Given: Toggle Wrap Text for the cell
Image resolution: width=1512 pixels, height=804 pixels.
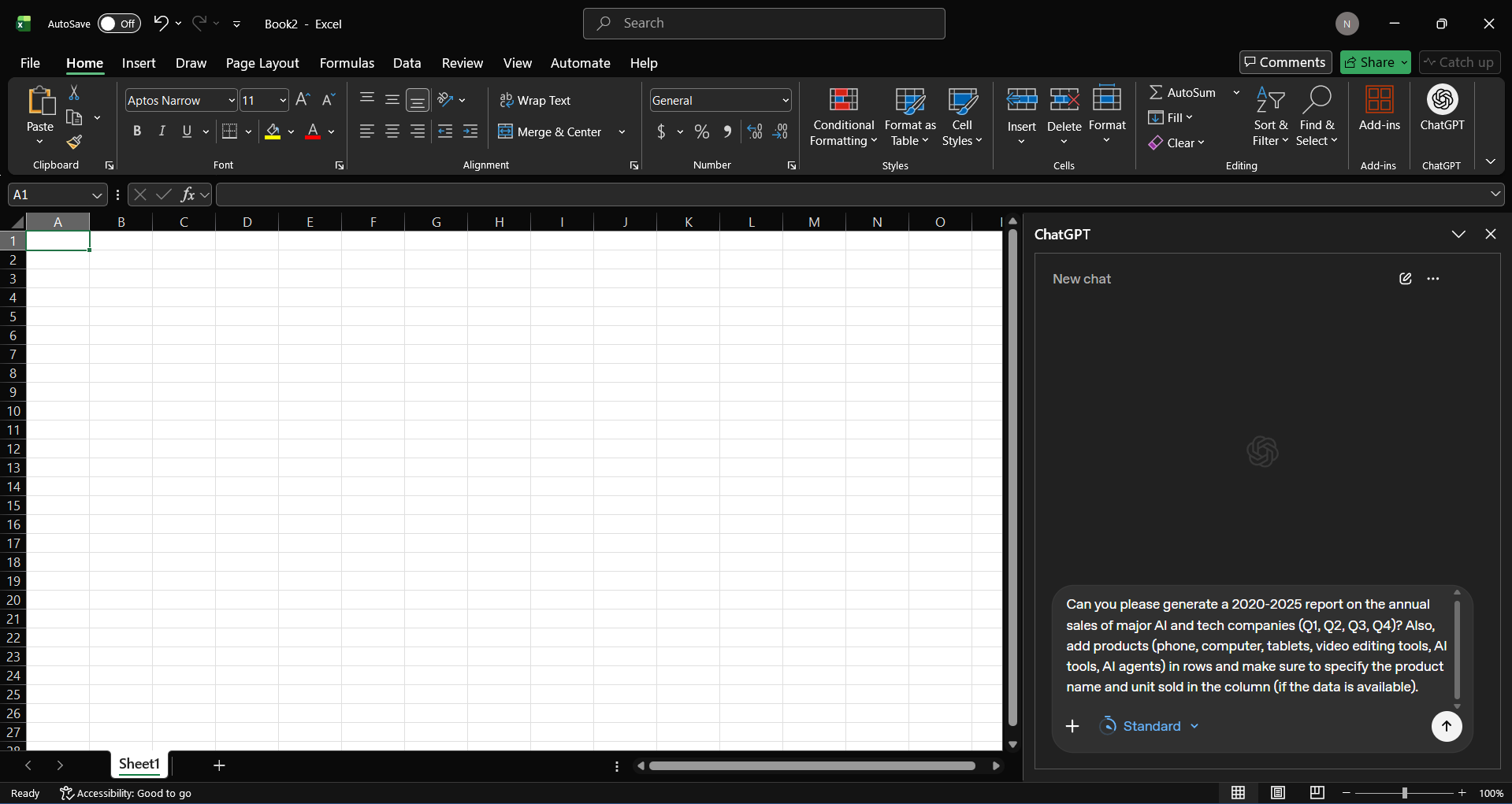Looking at the screenshot, I should click(x=536, y=100).
